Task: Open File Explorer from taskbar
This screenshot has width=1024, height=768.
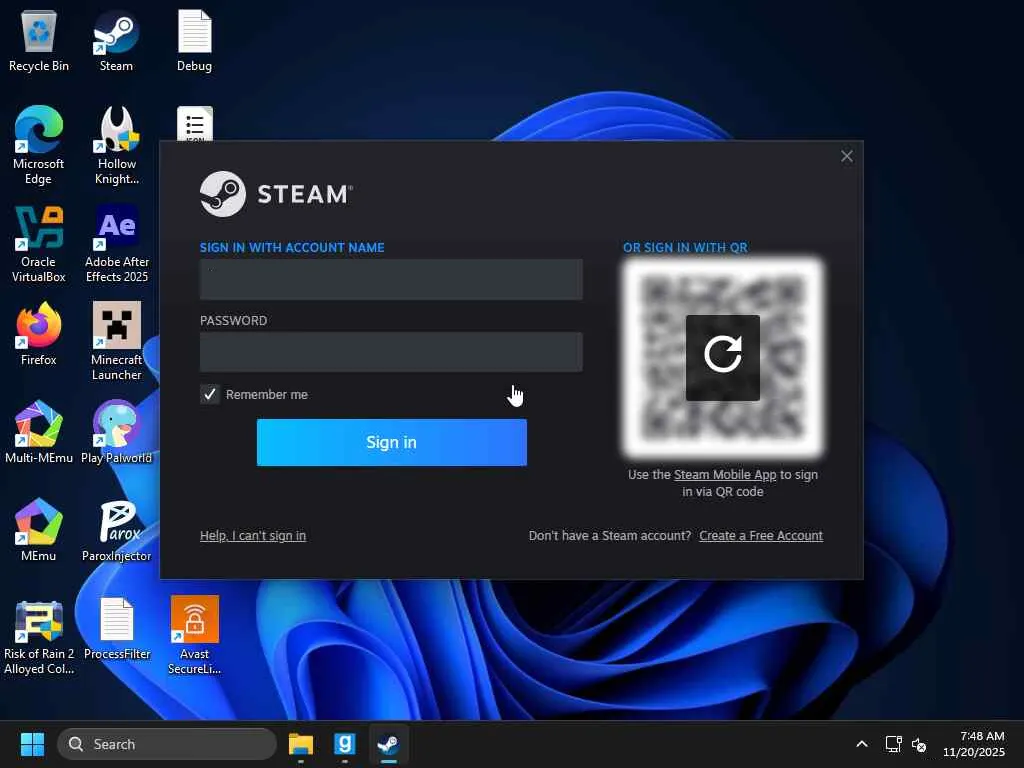Action: pyautogui.click(x=300, y=744)
